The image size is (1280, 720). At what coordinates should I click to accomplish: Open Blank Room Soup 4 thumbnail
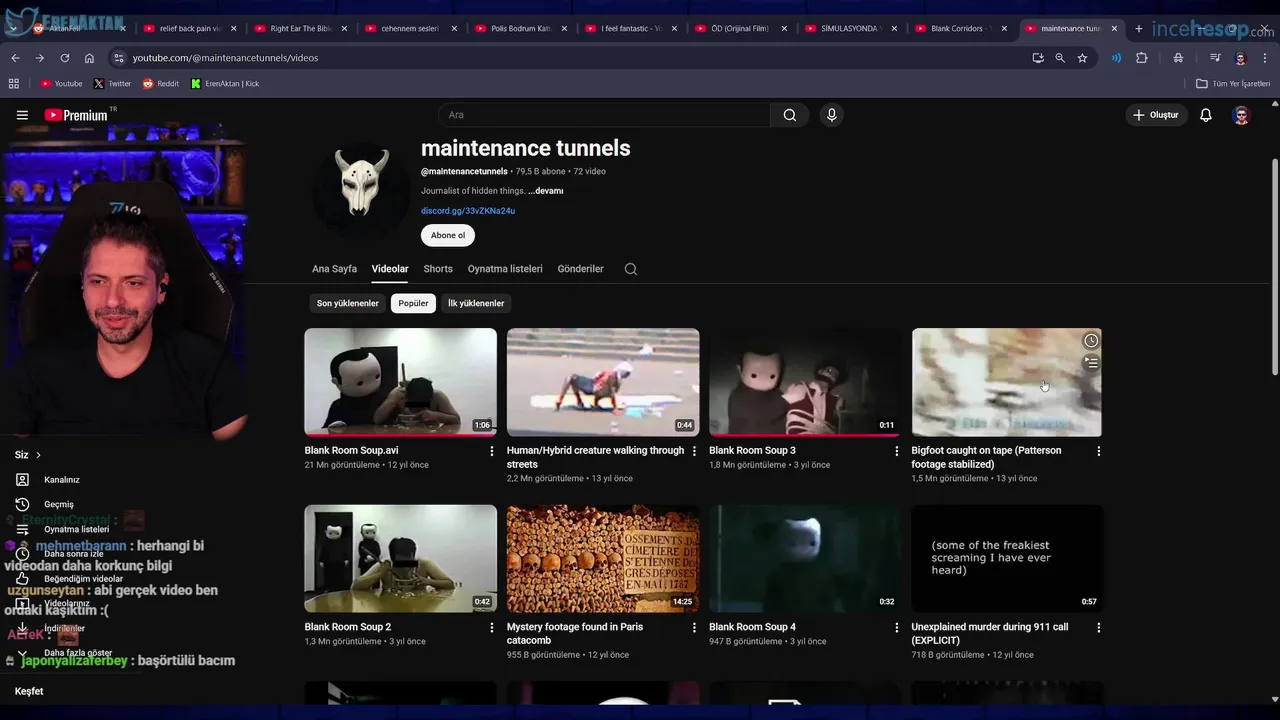(805, 559)
